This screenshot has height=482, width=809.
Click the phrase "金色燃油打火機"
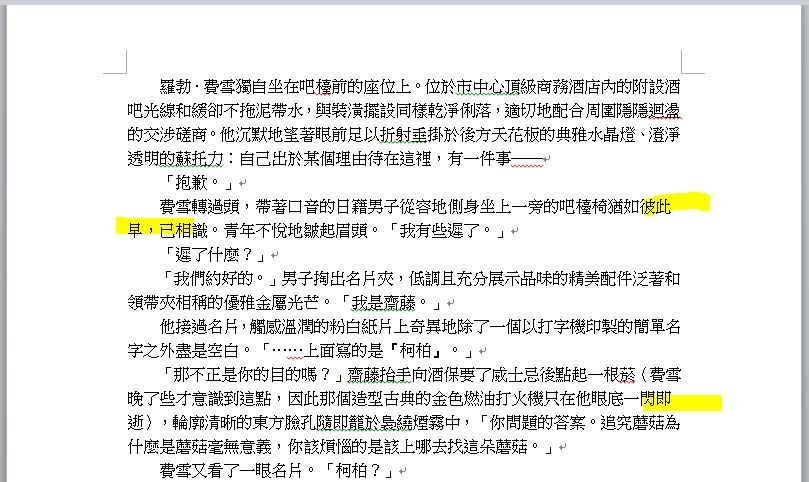click(x=487, y=398)
